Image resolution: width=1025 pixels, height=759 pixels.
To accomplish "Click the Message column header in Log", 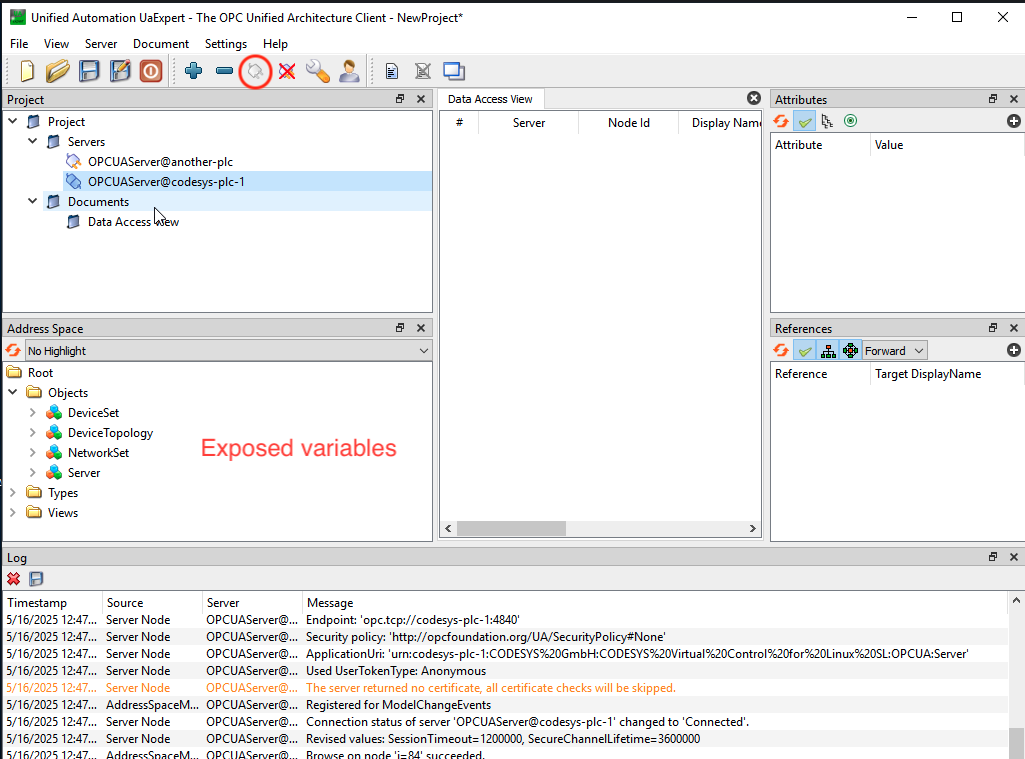I will [x=654, y=602].
